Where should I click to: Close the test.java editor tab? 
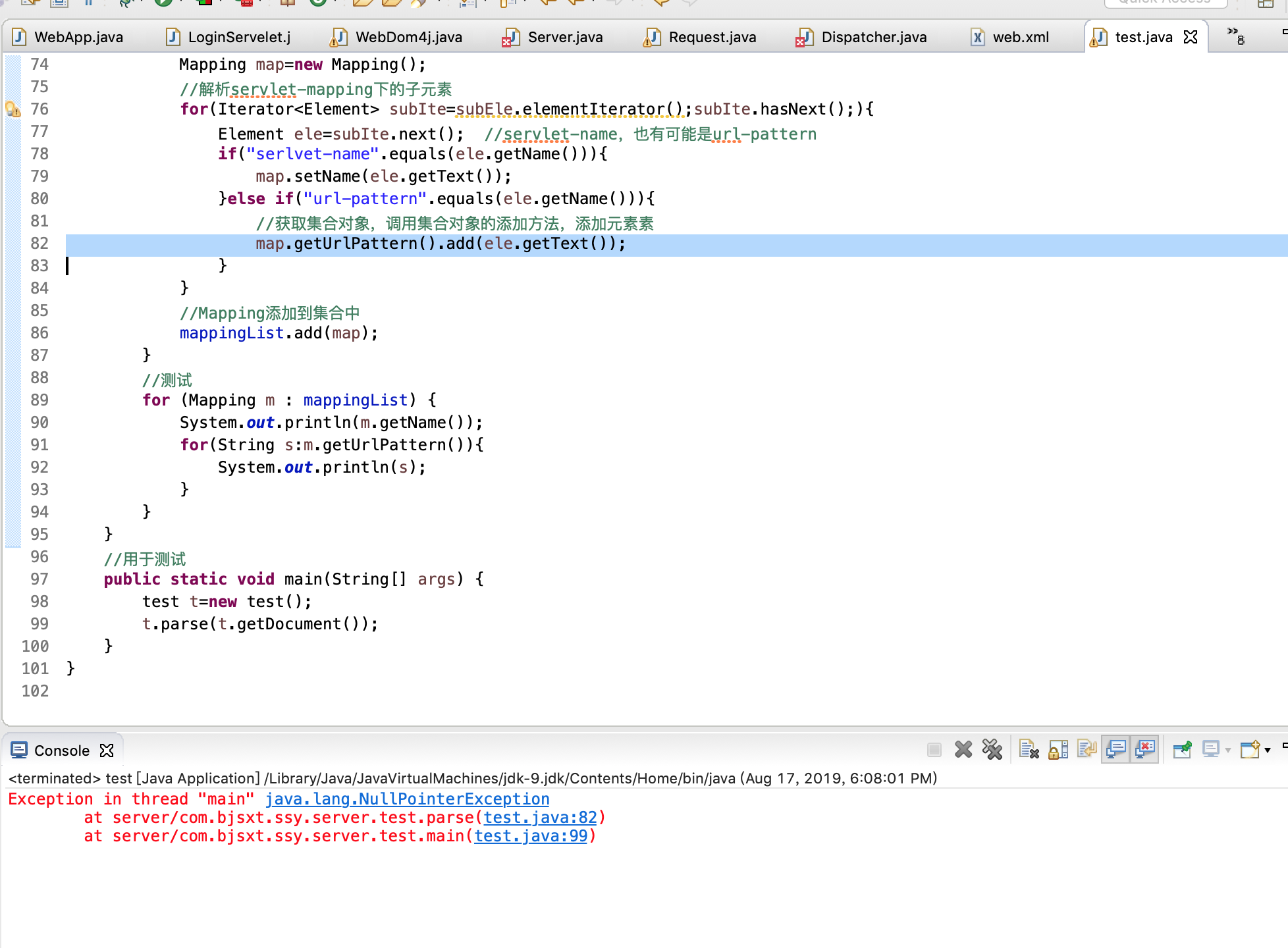coord(1191,37)
